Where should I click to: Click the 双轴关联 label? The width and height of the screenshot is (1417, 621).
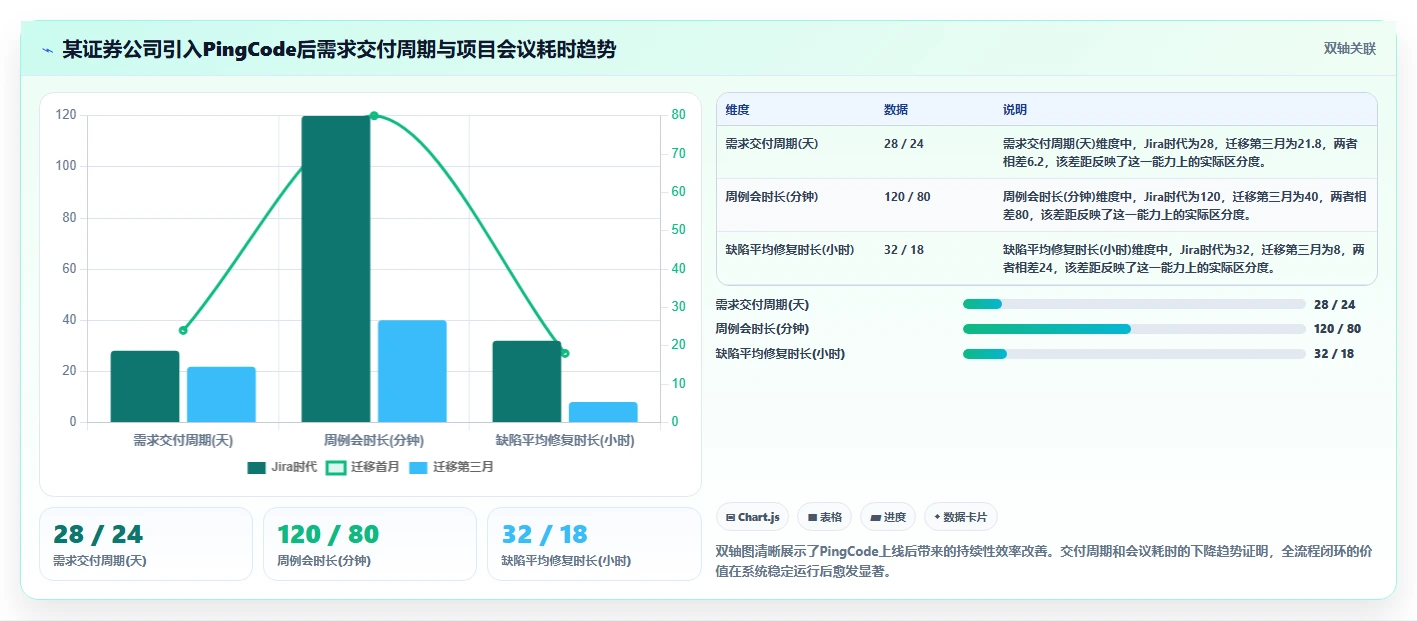[1350, 49]
